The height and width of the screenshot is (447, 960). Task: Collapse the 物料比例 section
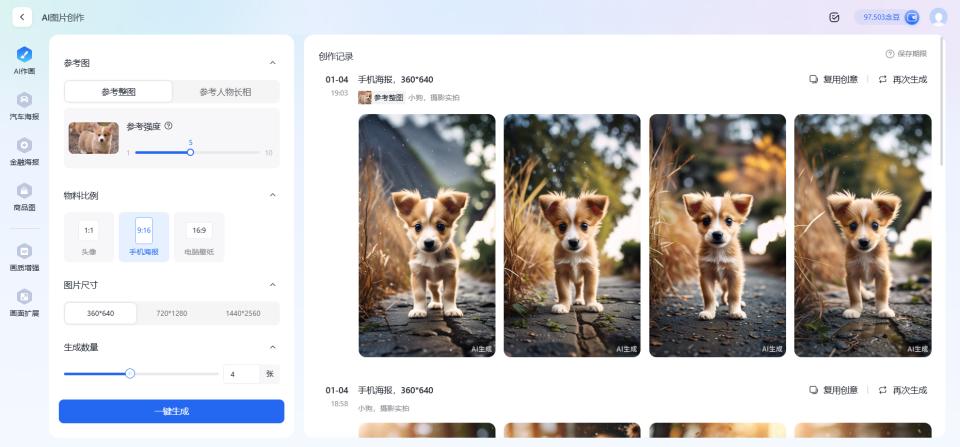(x=273, y=195)
